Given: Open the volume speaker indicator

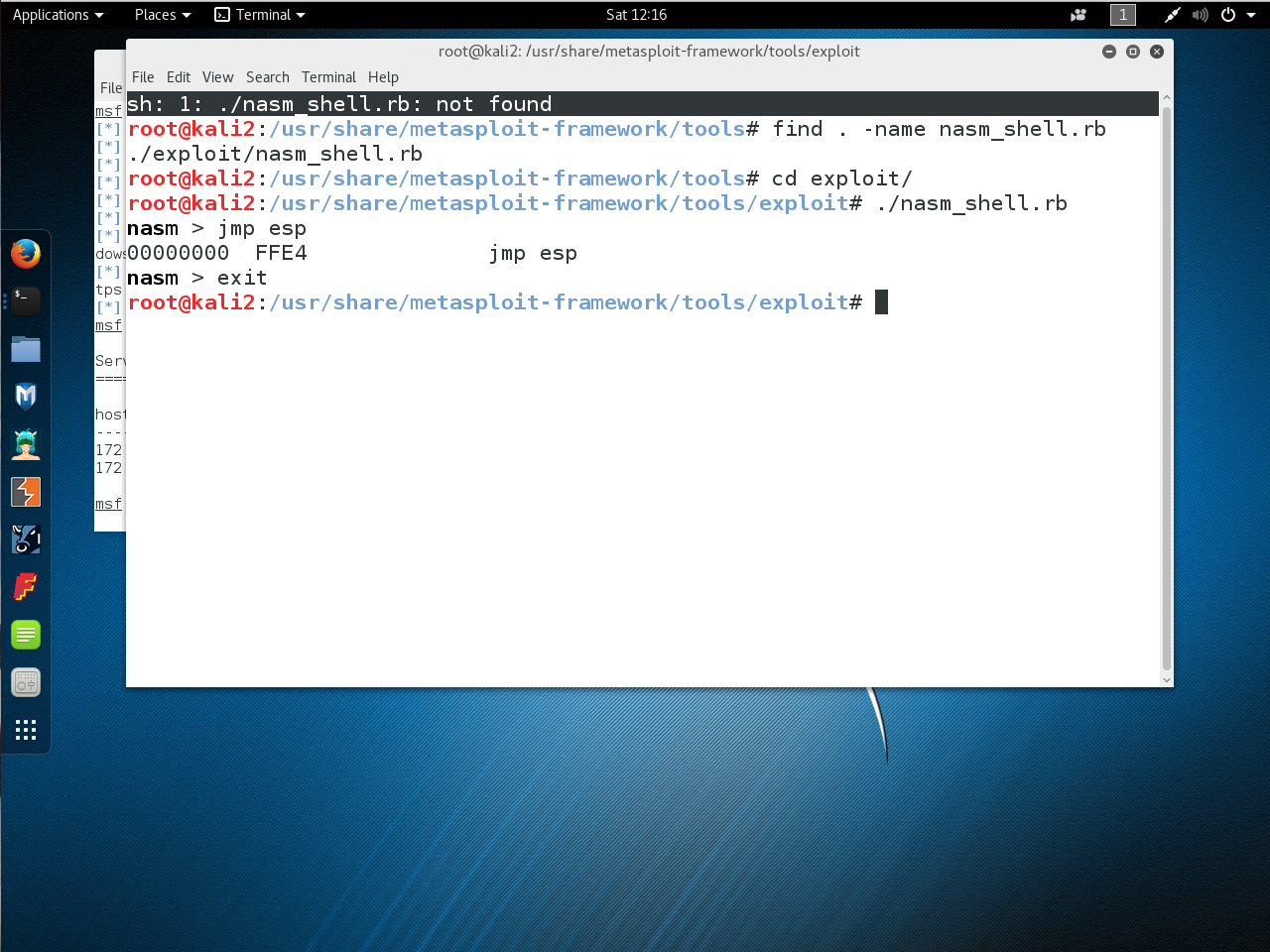Looking at the screenshot, I should click(x=1201, y=15).
